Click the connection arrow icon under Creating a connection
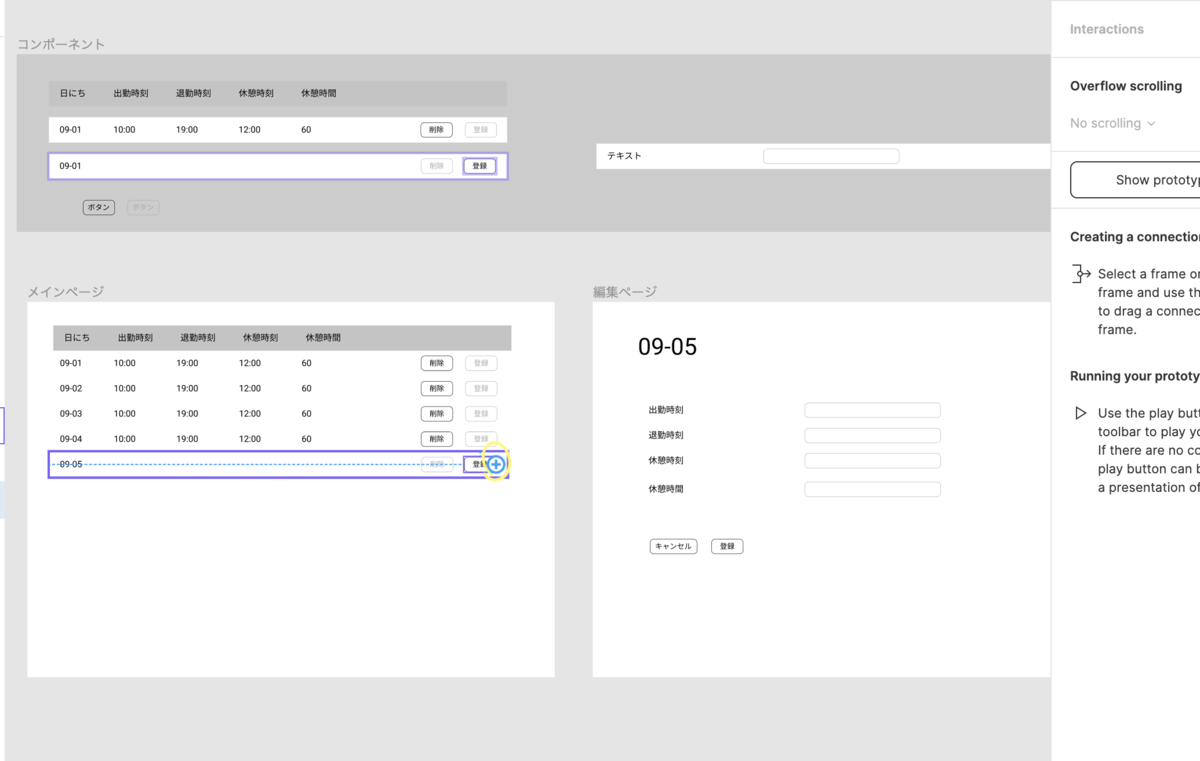The image size is (1200, 761). (1081, 274)
